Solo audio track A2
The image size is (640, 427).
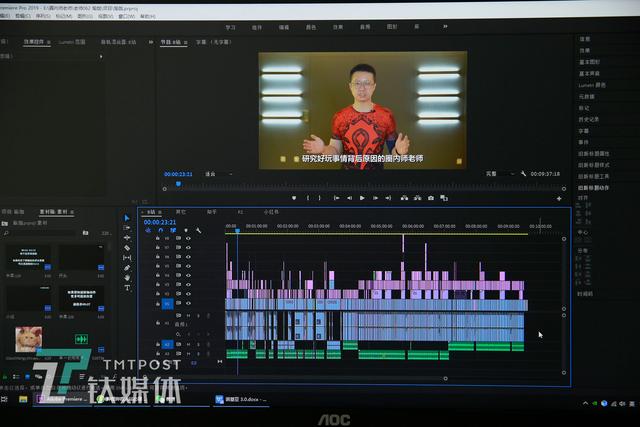198,345
